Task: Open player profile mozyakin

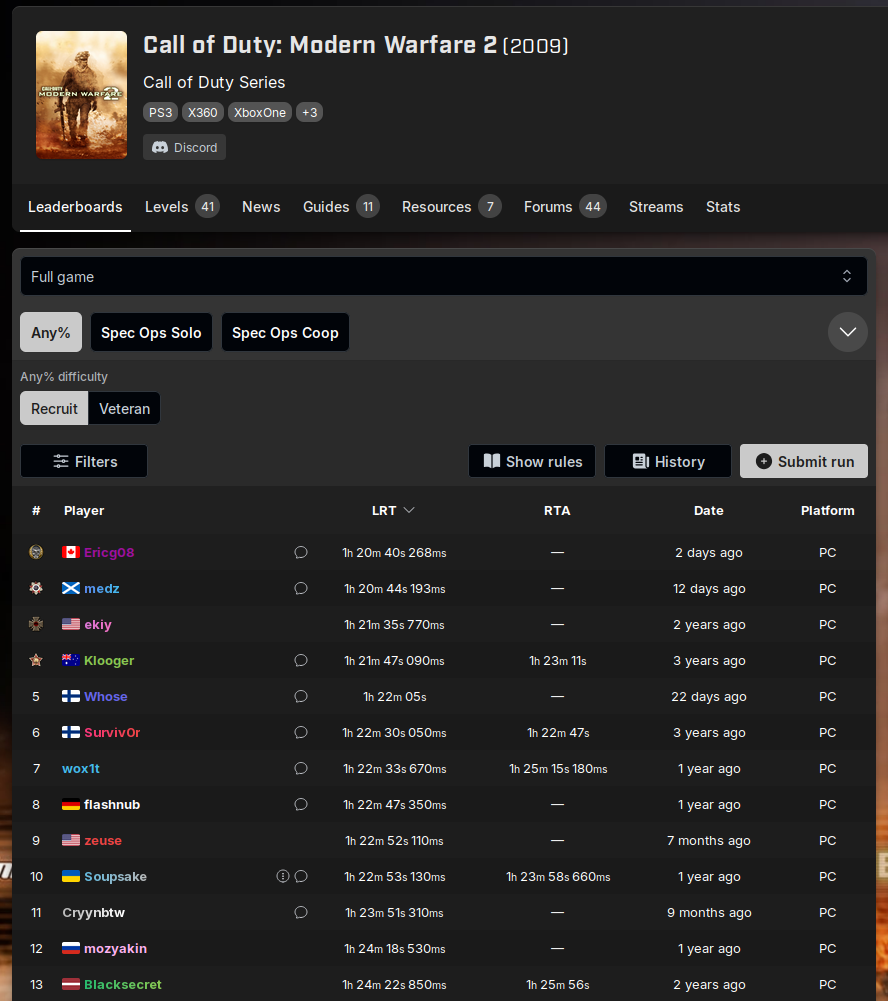Action: coord(116,948)
